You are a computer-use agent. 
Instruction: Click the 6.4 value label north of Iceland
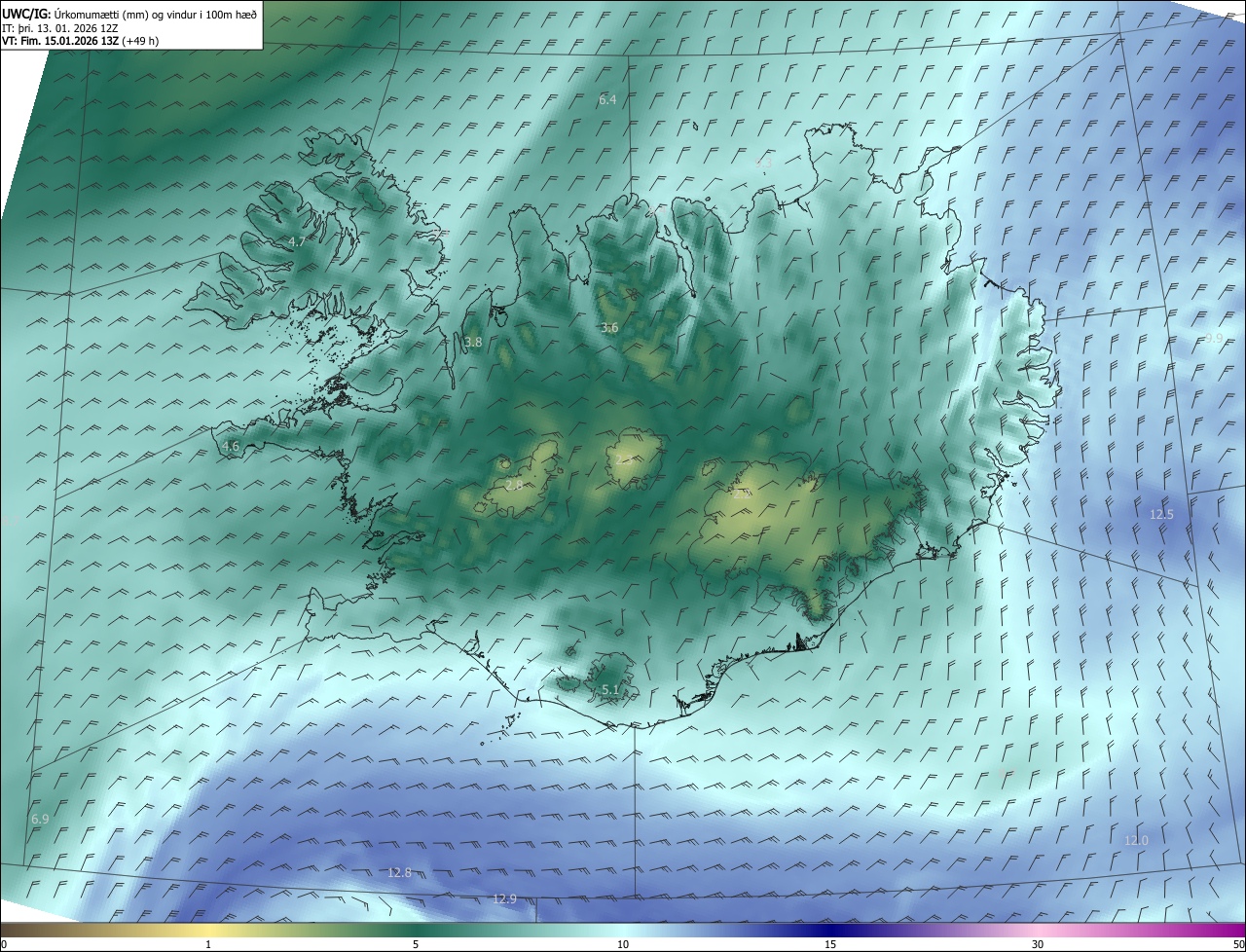pos(607,99)
